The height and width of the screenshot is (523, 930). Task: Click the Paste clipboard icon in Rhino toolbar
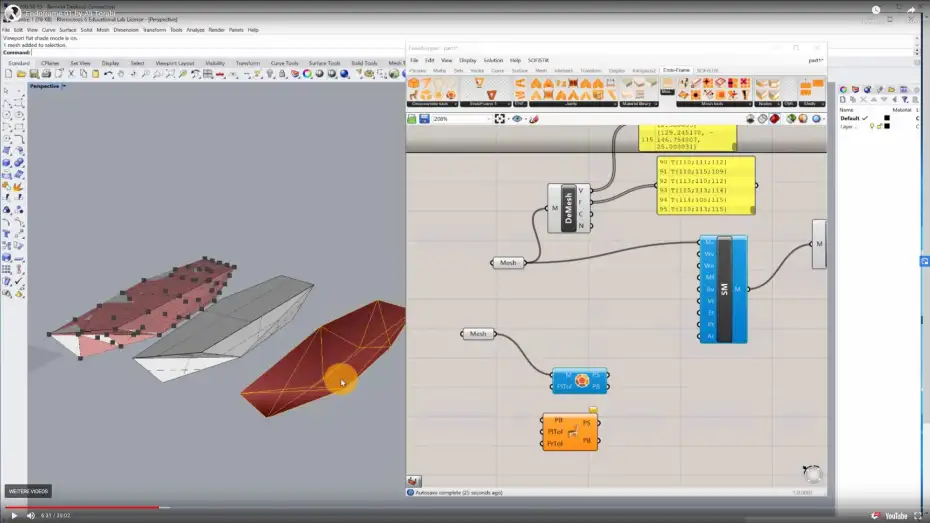point(95,74)
